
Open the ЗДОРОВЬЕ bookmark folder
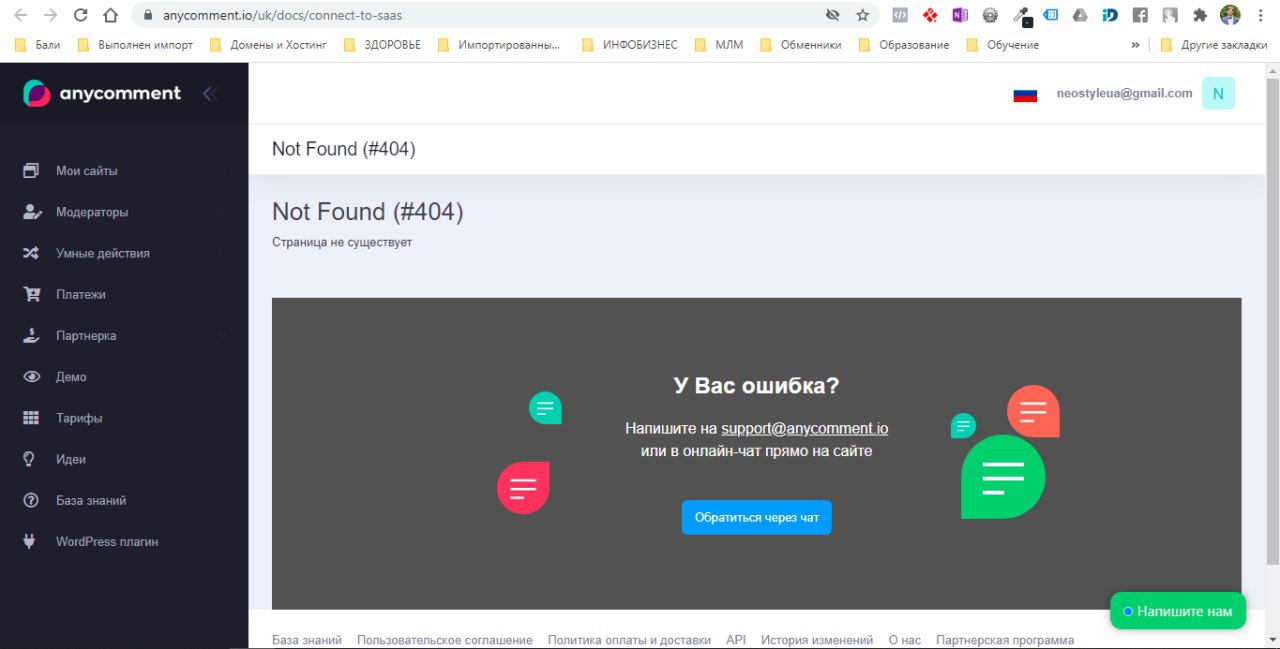381,45
